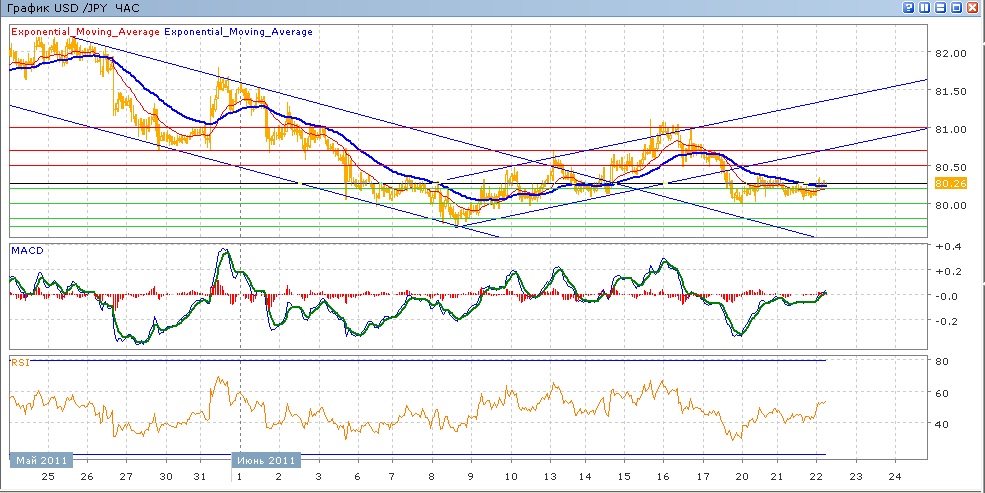985x493 pixels.
Task: Tile charts horizontally with two-row icon
Action: tap(941, 8)
